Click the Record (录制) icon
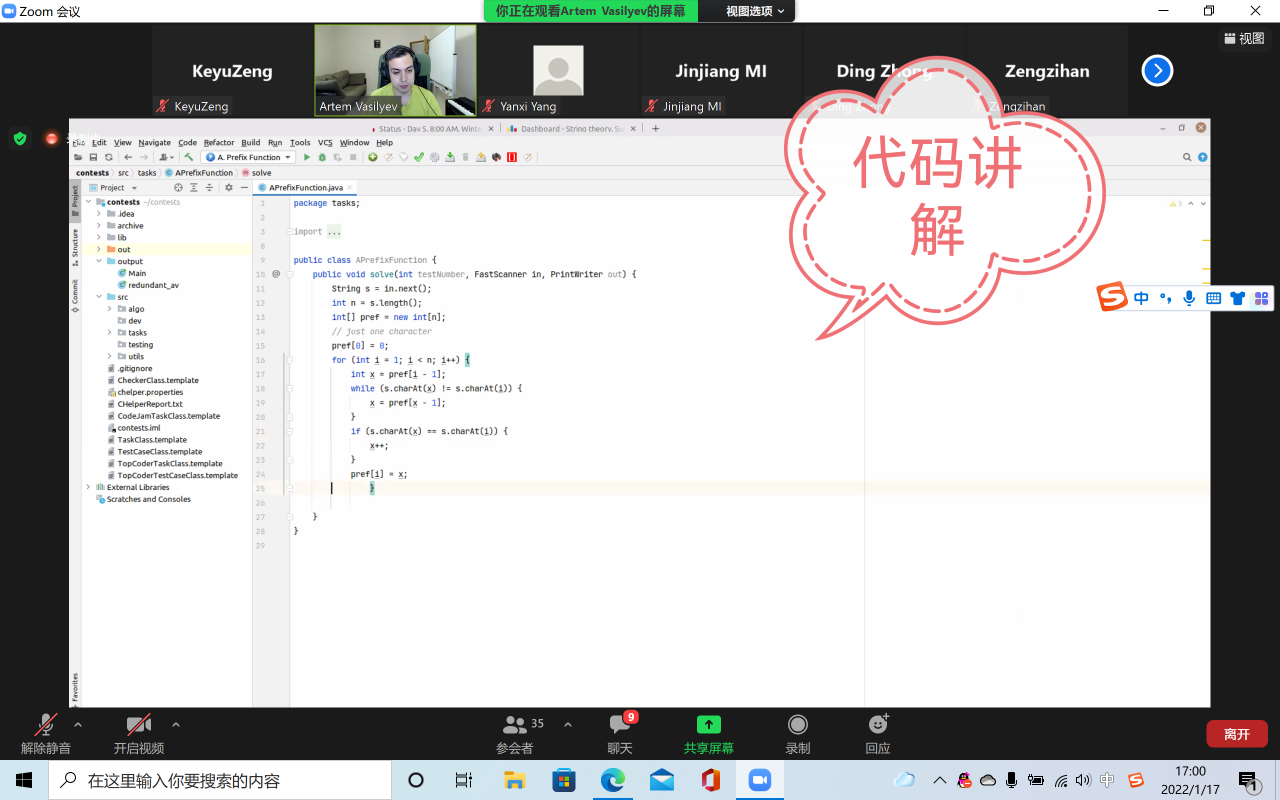Screen dimensions: 1280x800 point(797,725)
